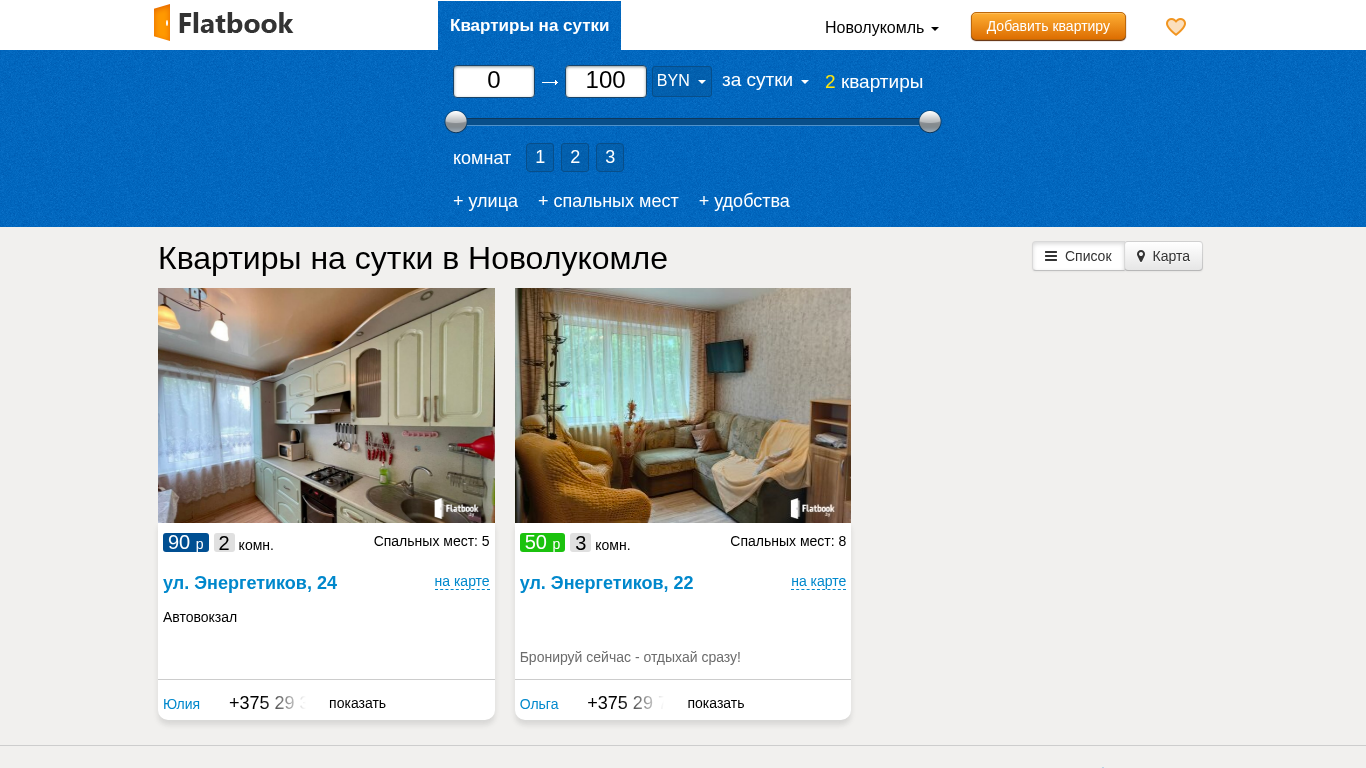1366x768 pixels.
Task: Expand the за сутки period dropdown
Action: pos(765,81)
